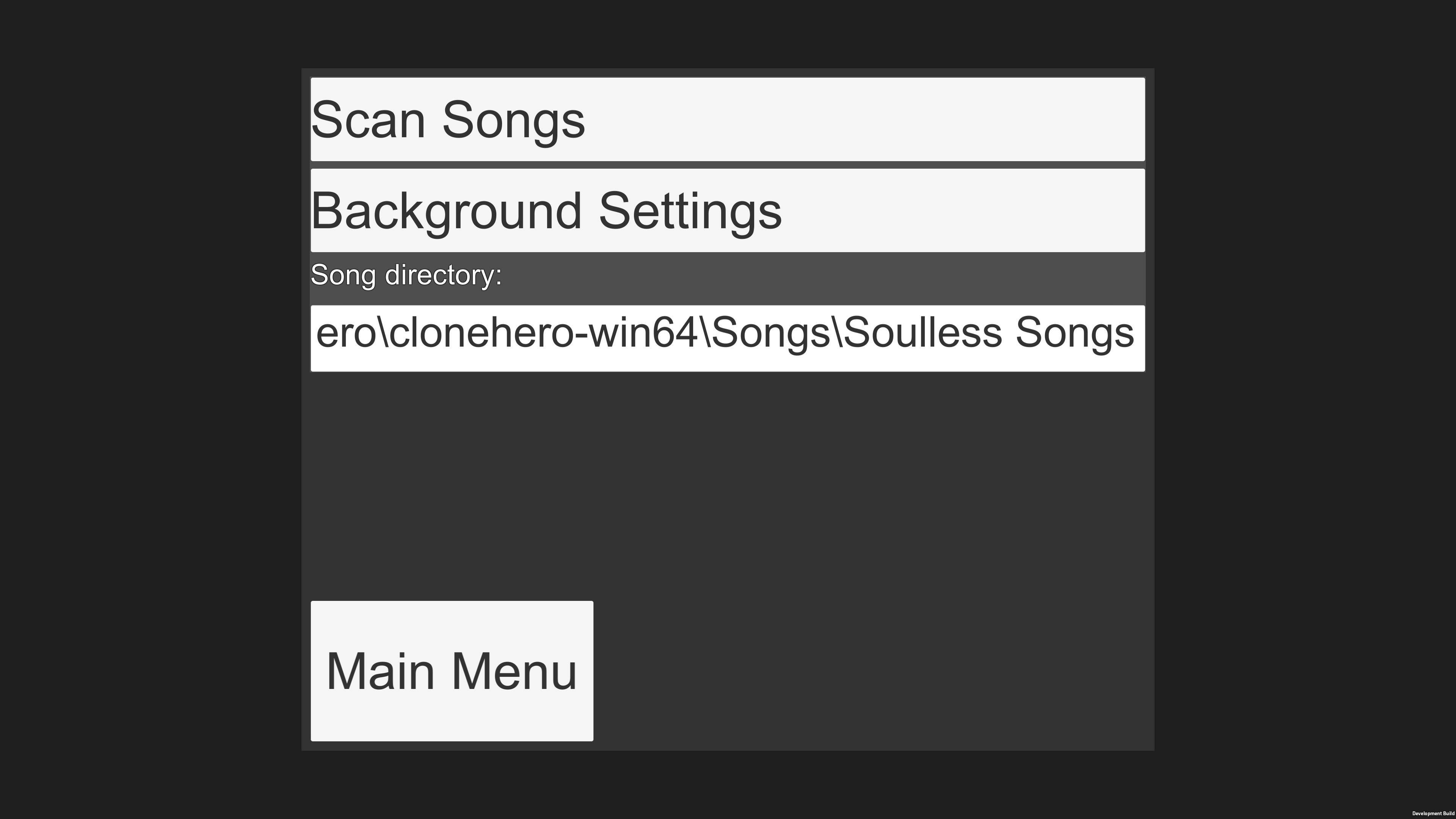Click the word "Songs" in Scan Songs

[513, 120]
